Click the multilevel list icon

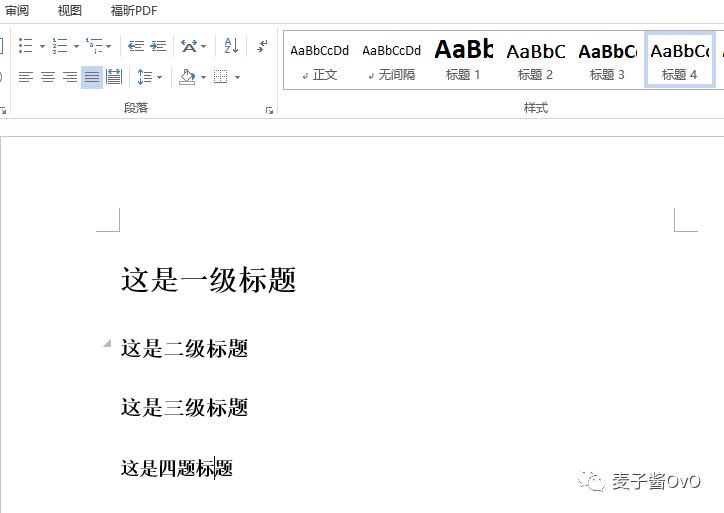(94, 46)
